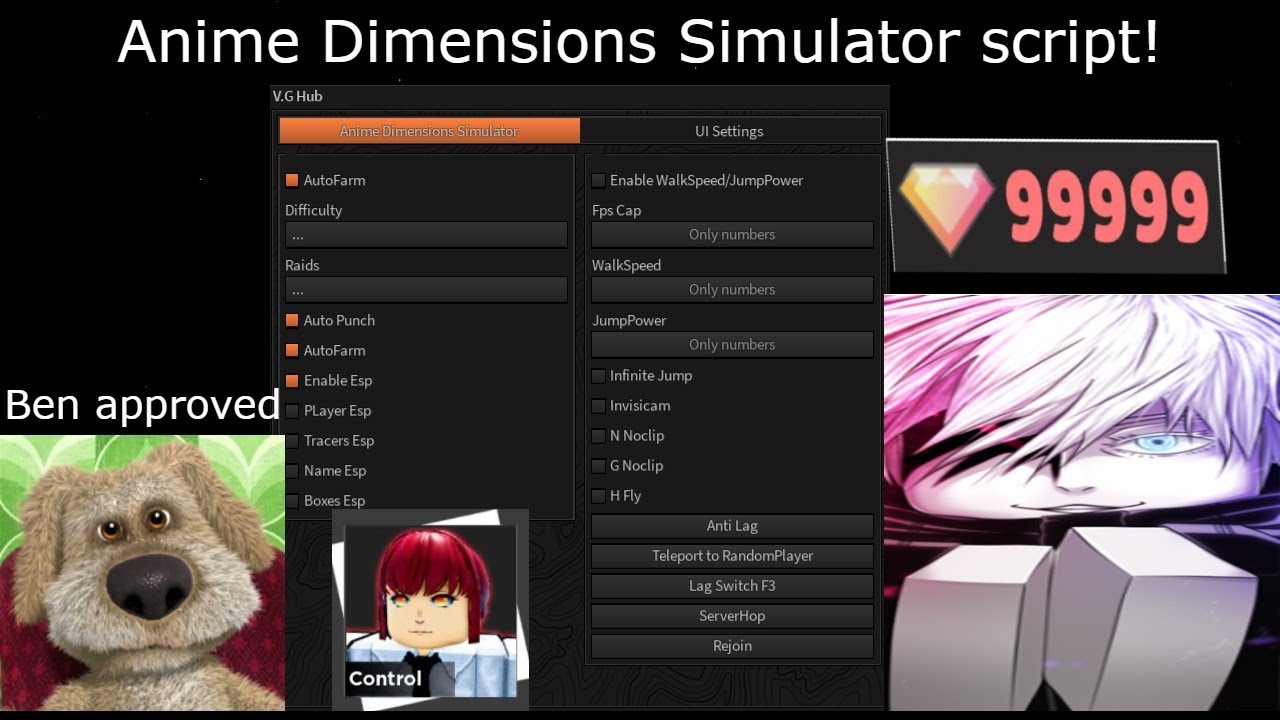Tick Enable WalkSpeed/JumpPower checkbox
The image size is (1280, 720).
click(x=598, y=181)
